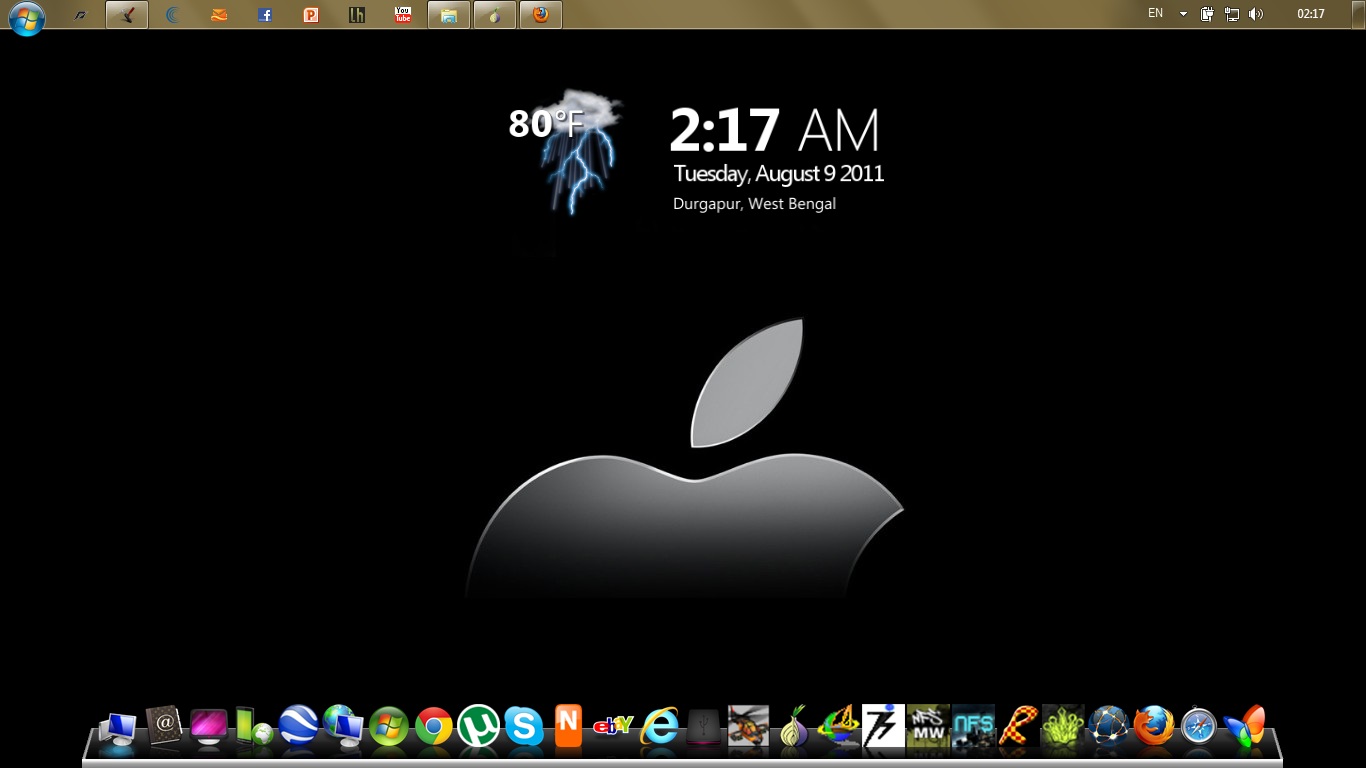Click the blue crescent icon in taskbar
The height and width of the screenshot is (768, 1366).
click(x=173, y=15)
